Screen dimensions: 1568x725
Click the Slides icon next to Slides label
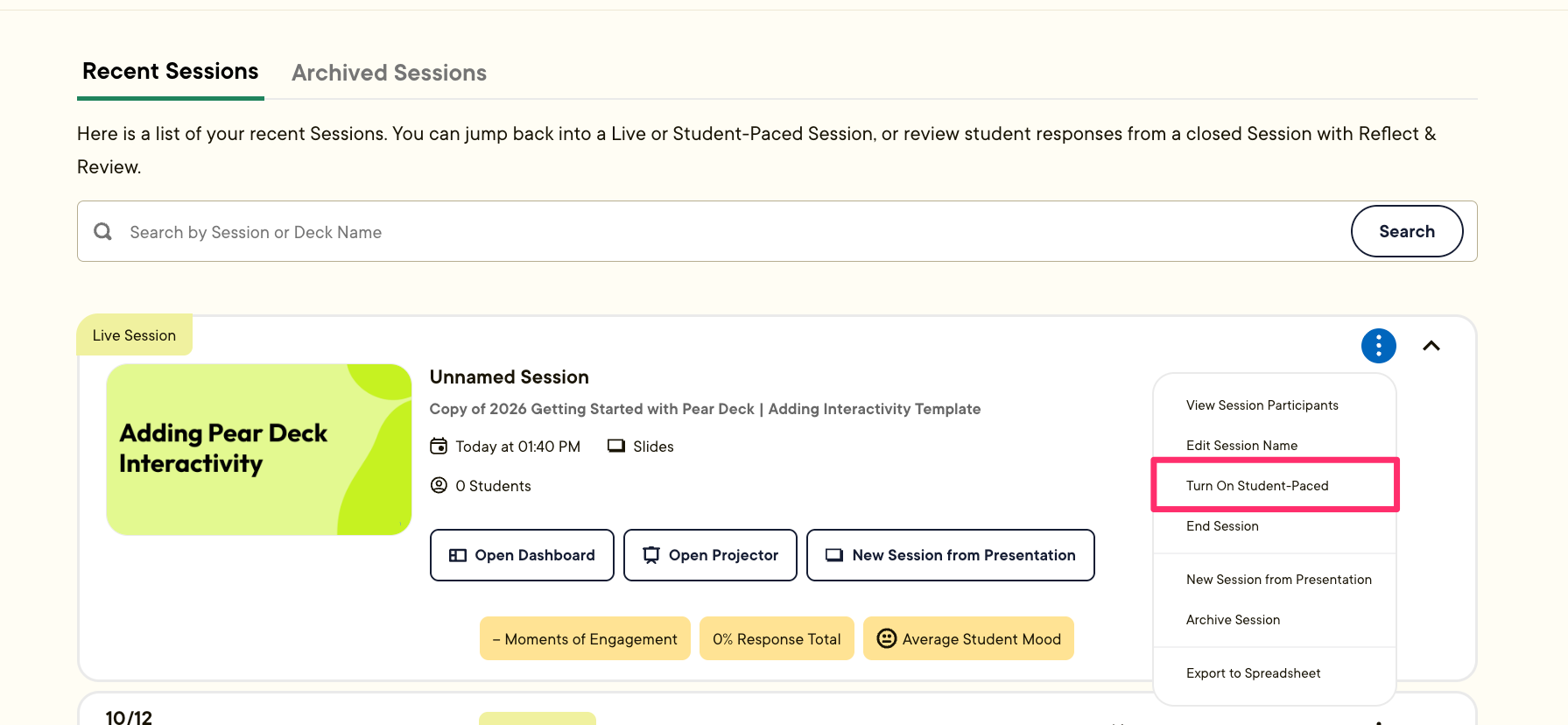[616, 447]
